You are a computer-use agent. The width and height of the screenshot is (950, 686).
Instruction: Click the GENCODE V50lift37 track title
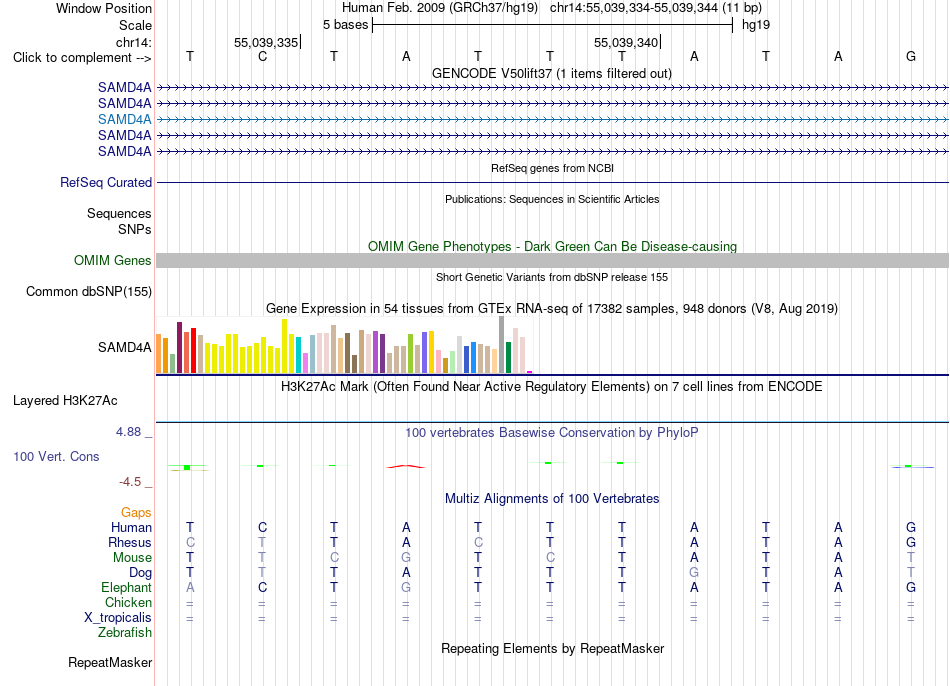pos(551,73)
